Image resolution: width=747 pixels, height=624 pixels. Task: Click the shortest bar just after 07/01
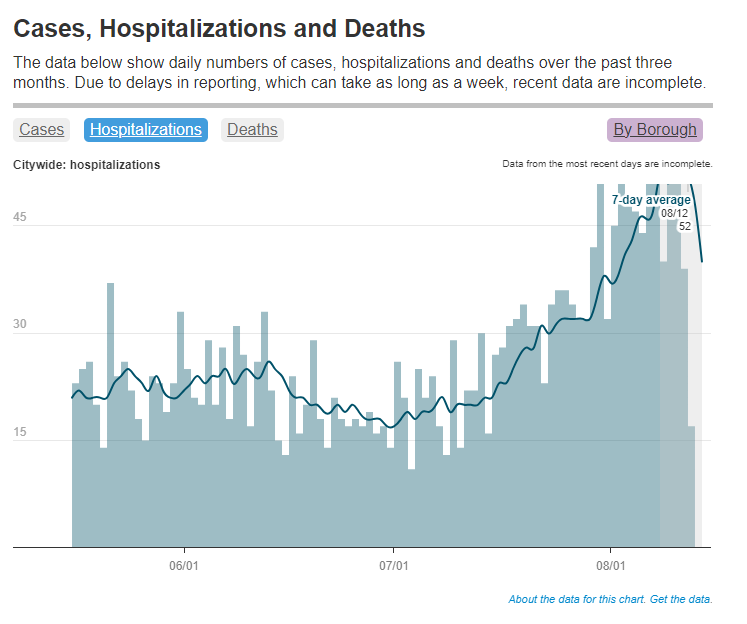pyautogui.click(x=411, y=508)
